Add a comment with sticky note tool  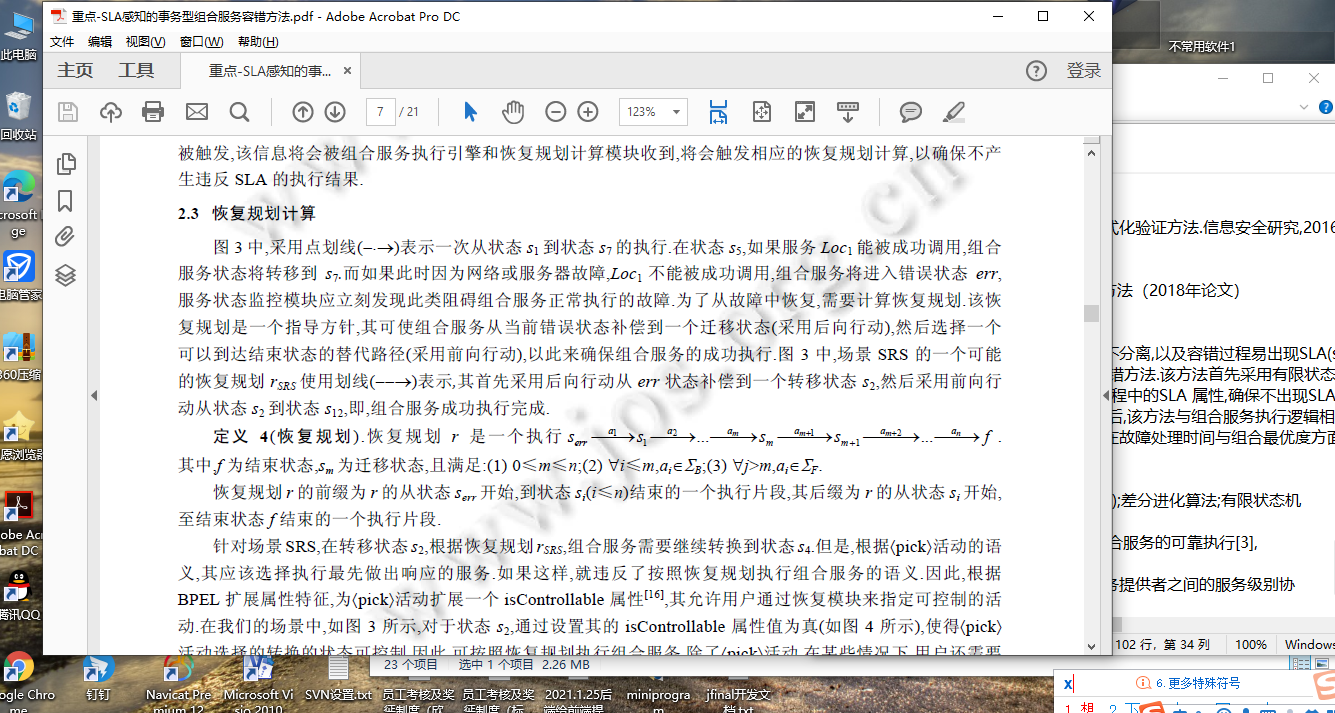pos(910,112)
